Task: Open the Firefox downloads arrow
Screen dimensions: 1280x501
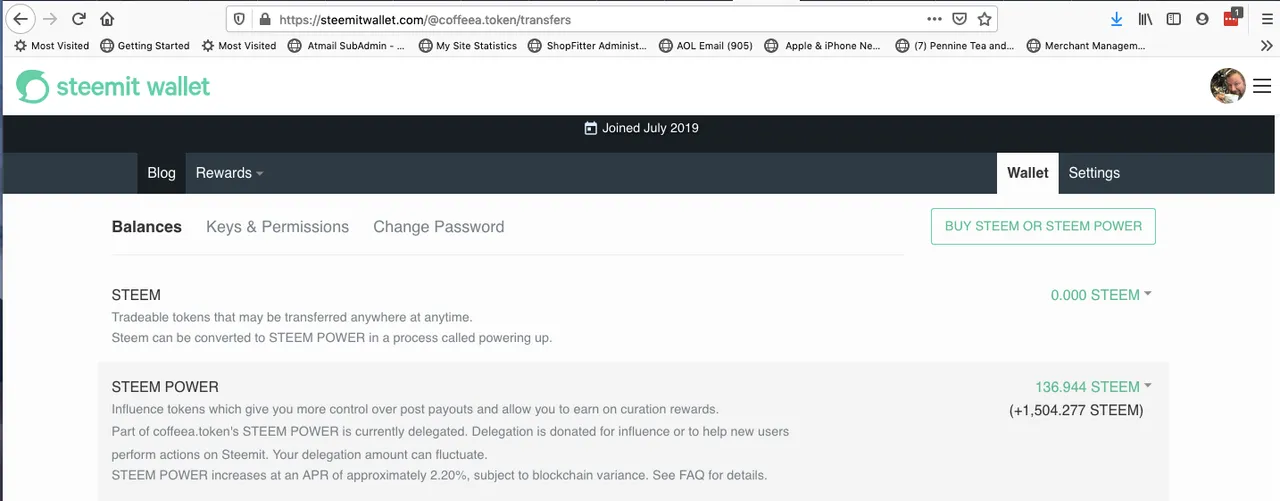Action: click(x=1117, y=19)
